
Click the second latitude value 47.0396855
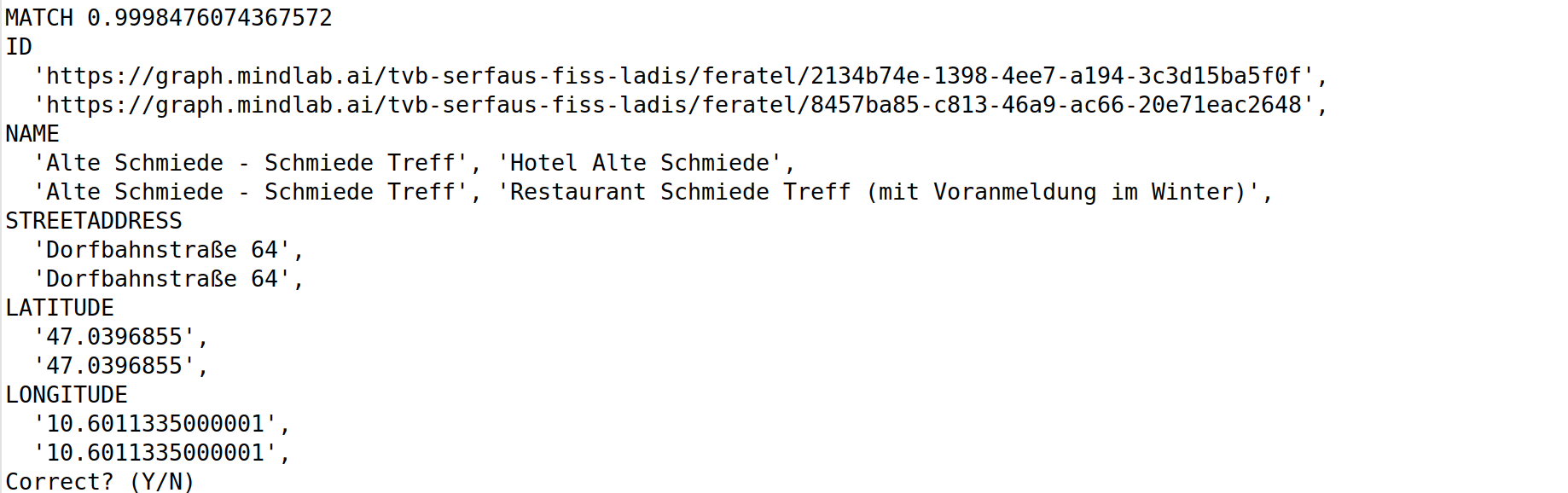click(114, 366)
